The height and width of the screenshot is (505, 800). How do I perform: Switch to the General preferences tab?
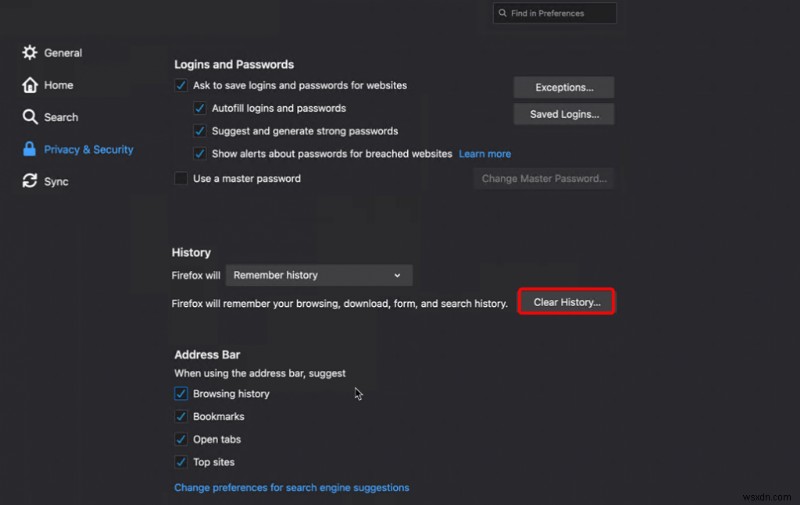point(63,53)
